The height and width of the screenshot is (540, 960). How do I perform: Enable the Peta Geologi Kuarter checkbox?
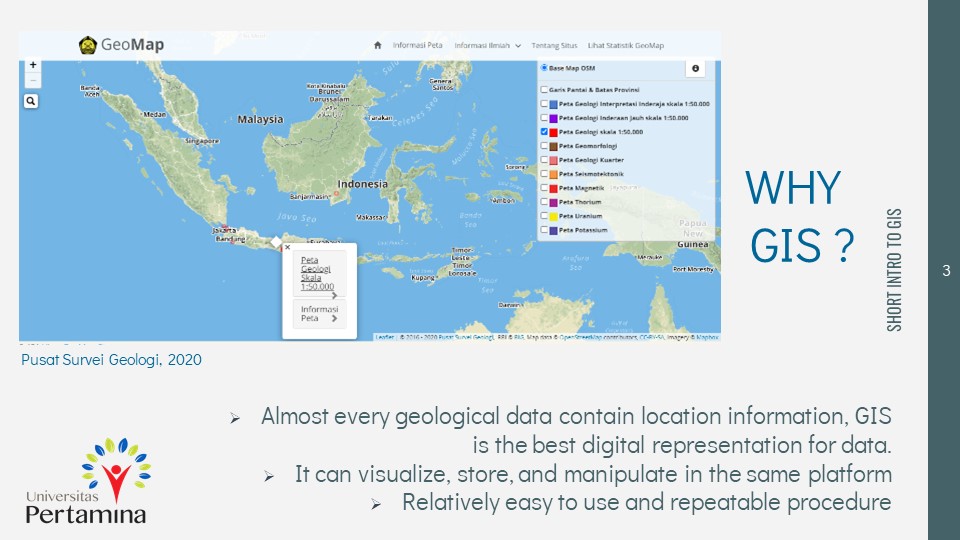[x=544, y=160]
